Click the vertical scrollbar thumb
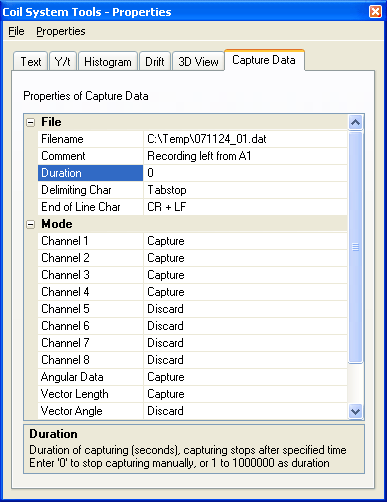The height and width of the screenshot is (502, 387). [x=355, y=247]
